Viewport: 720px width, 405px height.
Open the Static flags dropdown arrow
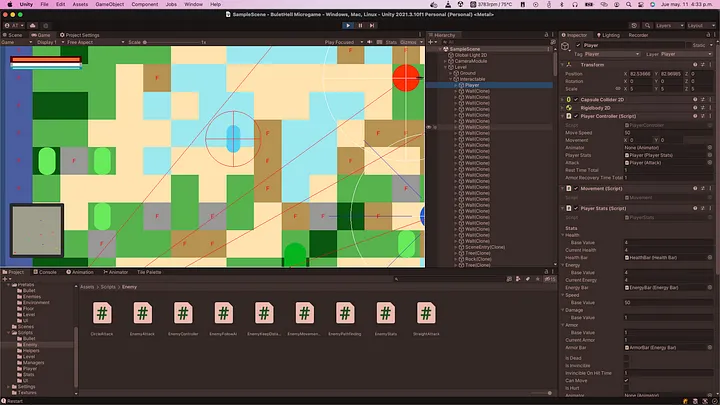click(x=711, y=45)
